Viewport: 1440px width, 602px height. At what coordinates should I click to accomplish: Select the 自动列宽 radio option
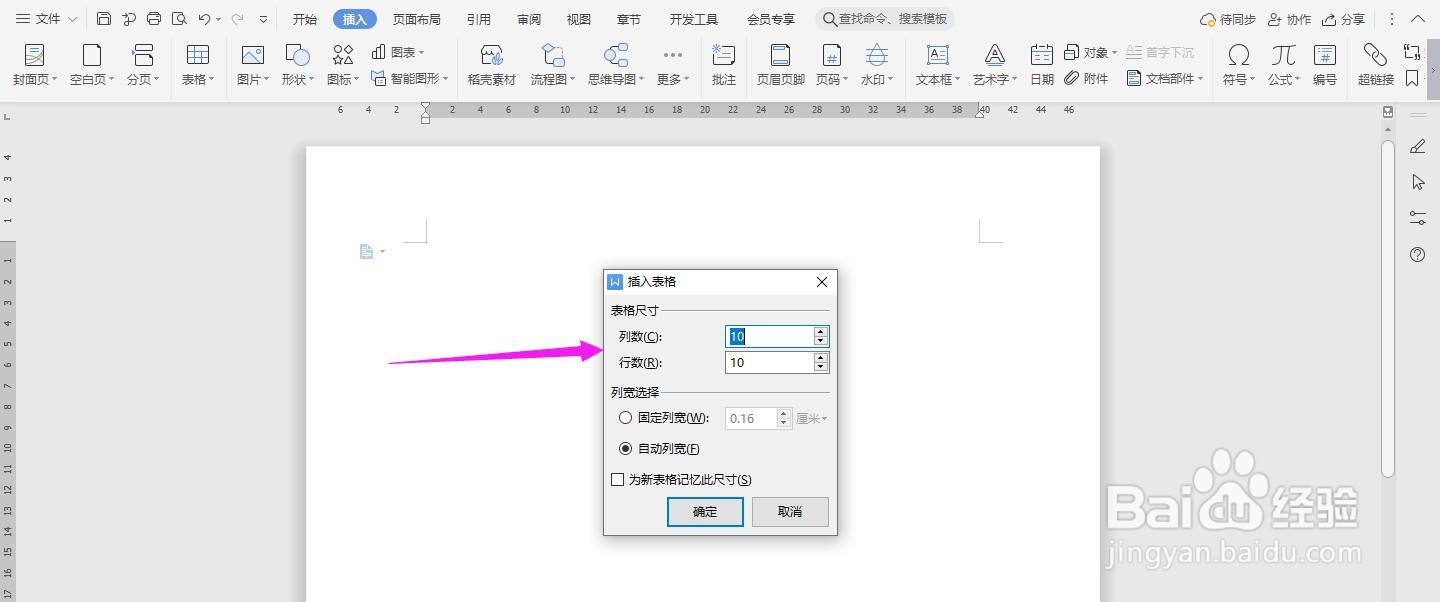pos(626,448)
